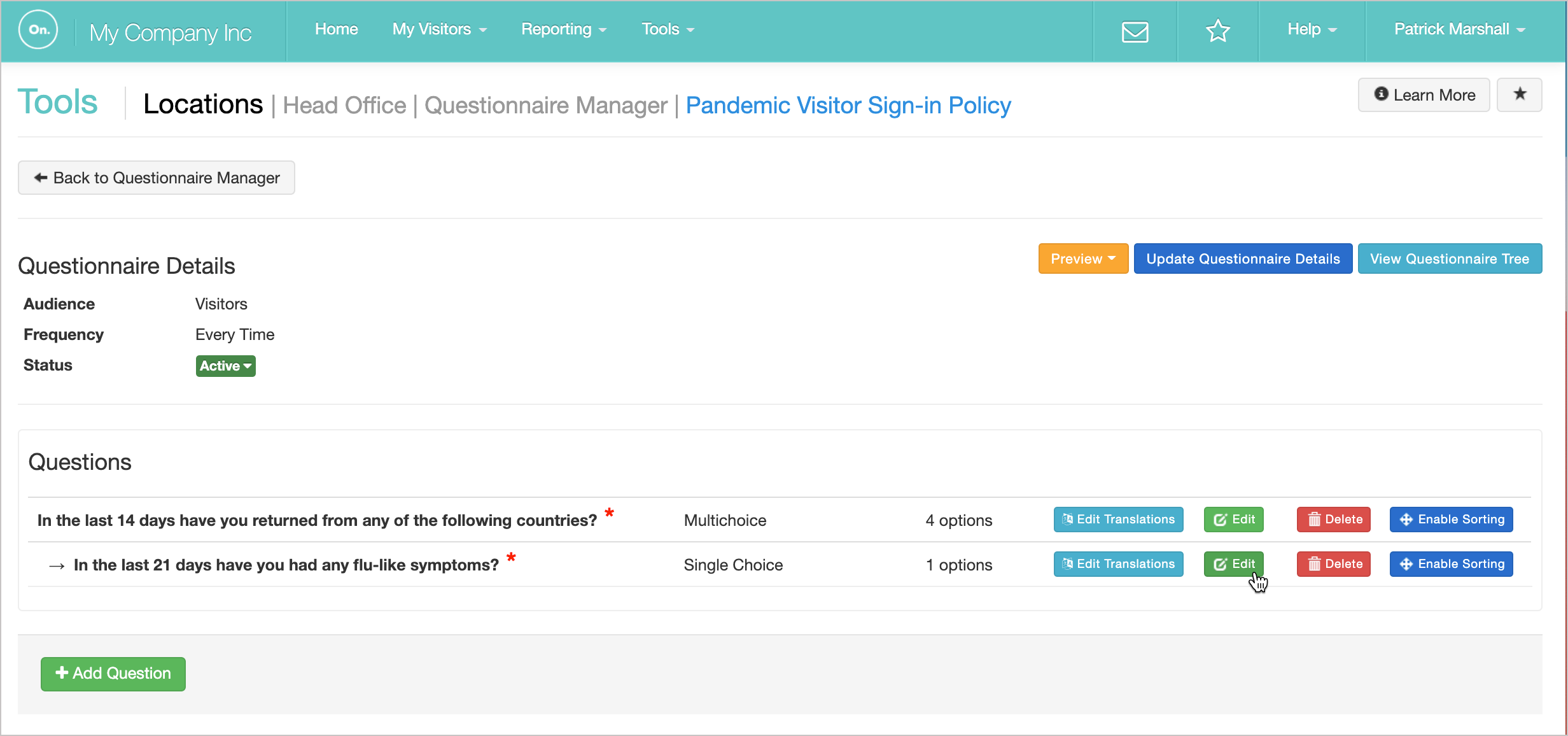The height and width of the screenshot is (736, 1568).
Task: Toggle the favorite star at top right
Action: pyautogui.click(x=1520, y=94)
